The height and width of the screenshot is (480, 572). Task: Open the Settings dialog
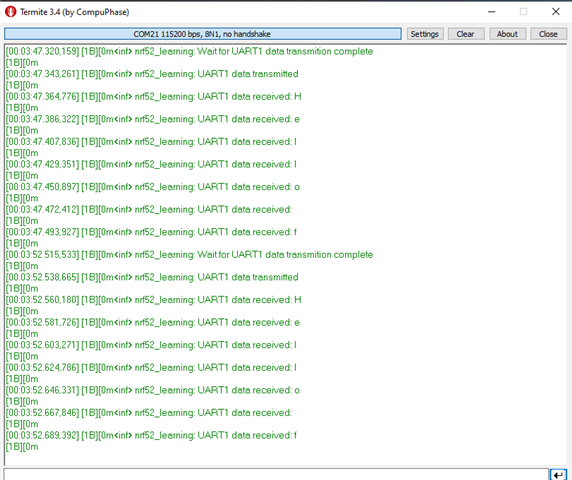click(425, 34)
